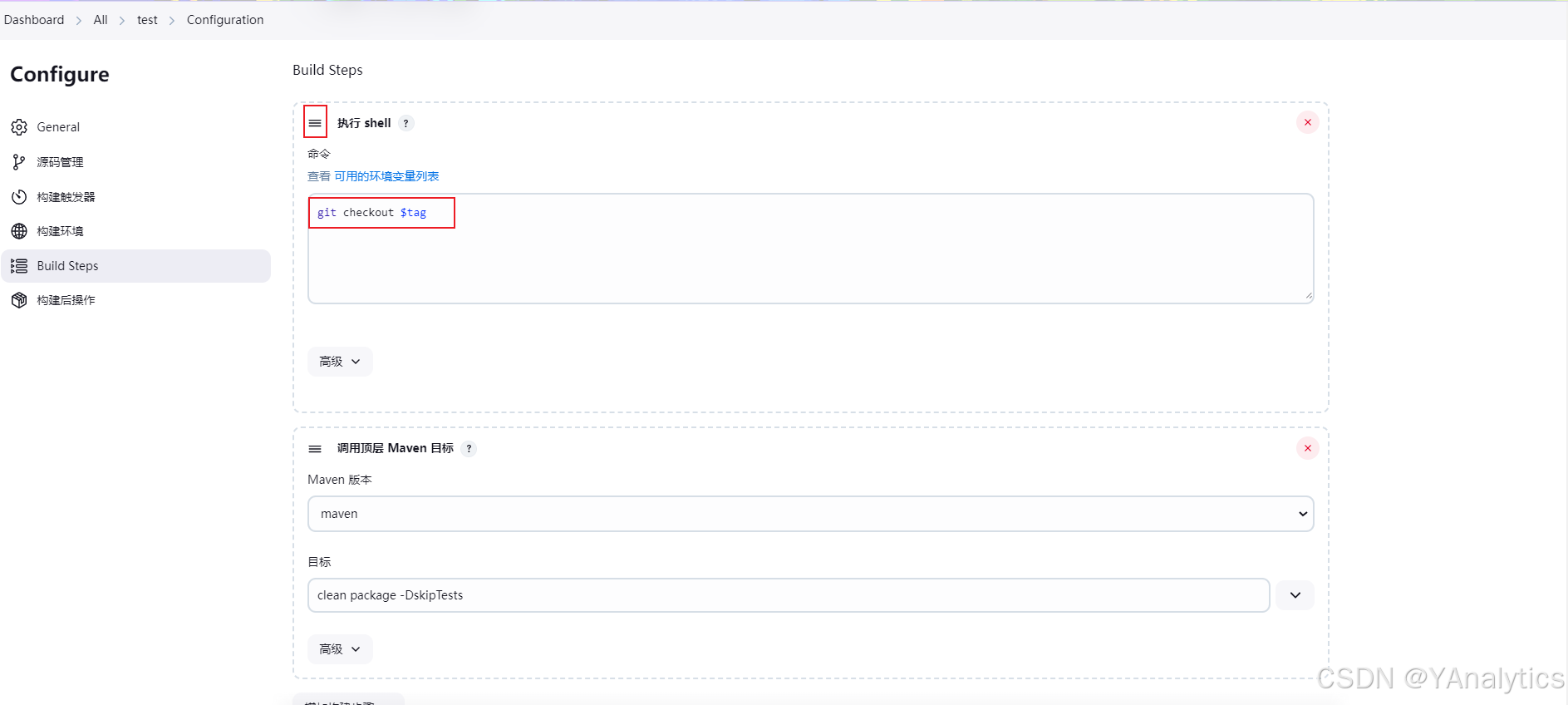Image resolution: width=1568 pixels, height=705 pixels.
Task: Select the Build Steps list icon
Action: coord(19,266)
